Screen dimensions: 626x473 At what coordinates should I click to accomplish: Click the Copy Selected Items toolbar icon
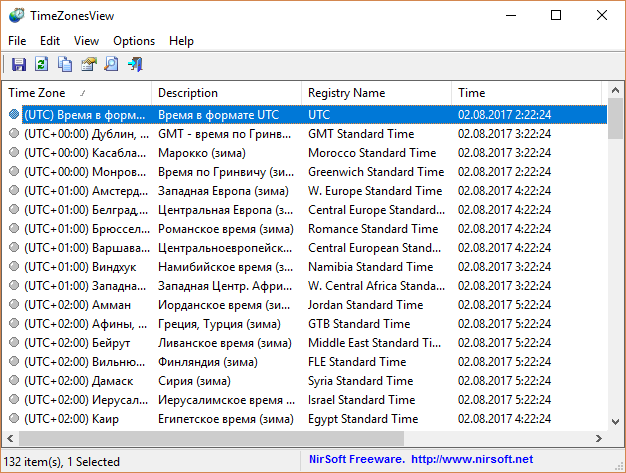click(x=65, y=64)
